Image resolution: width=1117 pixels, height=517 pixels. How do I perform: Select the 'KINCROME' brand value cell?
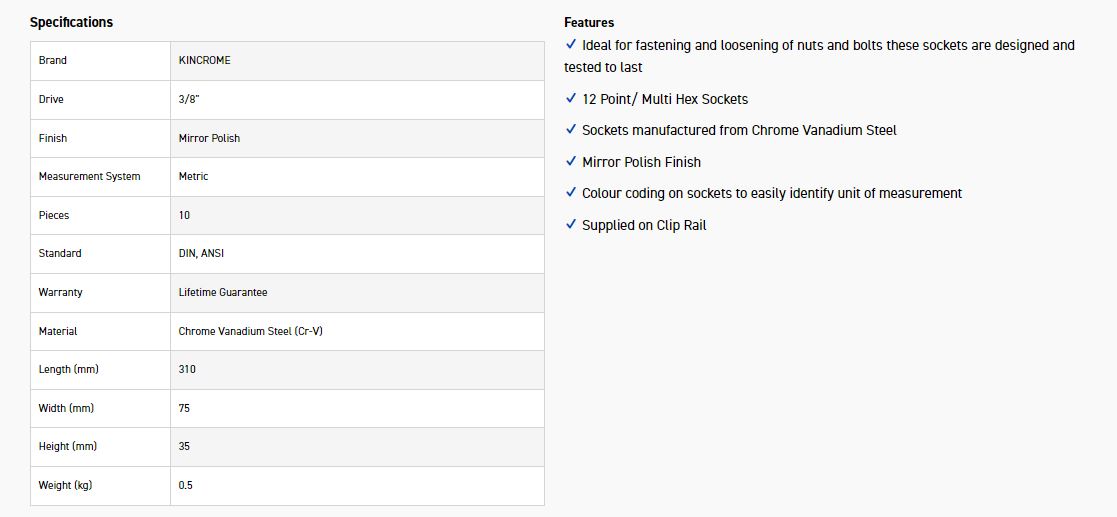pyautogui.click(x=205, y=60)
